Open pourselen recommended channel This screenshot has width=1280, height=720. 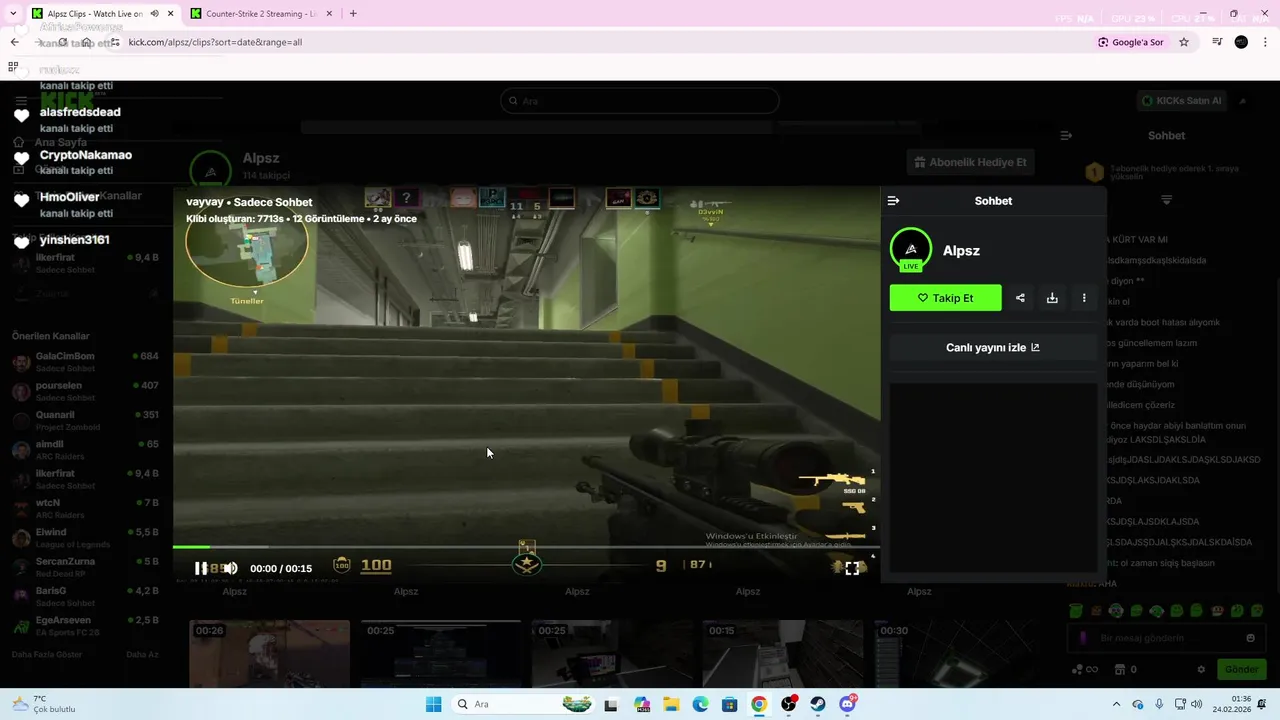pyautogui.click(x=85, y=391)
